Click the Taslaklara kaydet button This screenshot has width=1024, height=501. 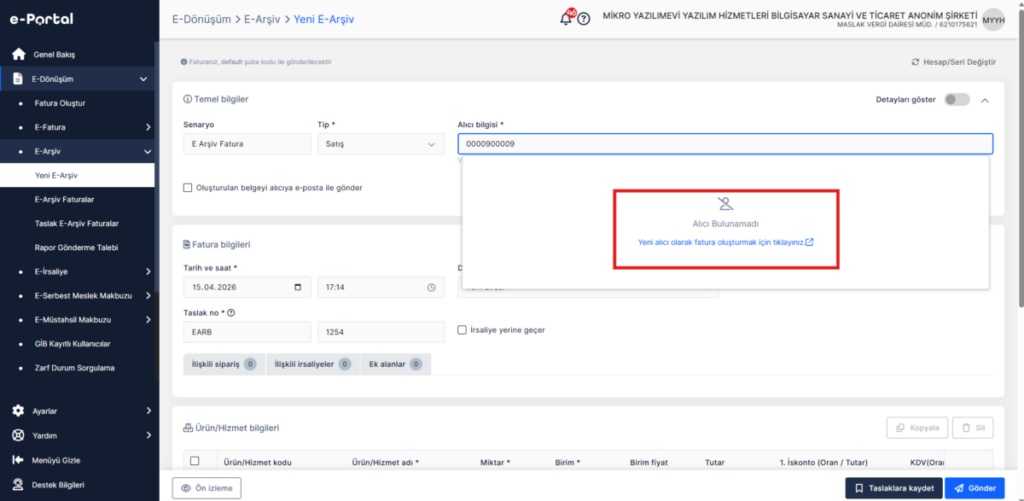[x=893, y=488]
